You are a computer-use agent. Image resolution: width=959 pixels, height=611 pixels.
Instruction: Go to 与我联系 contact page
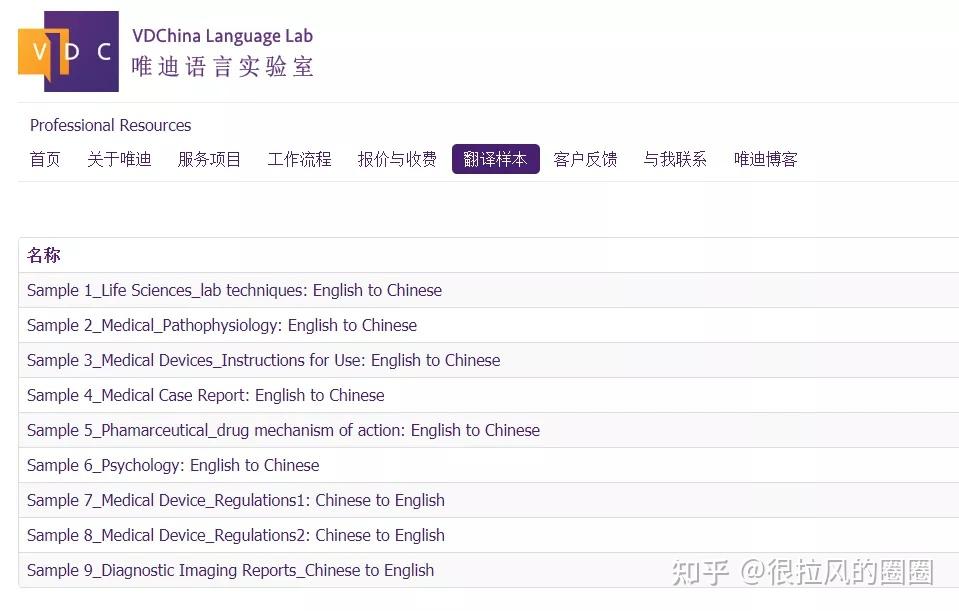point(675,160)
